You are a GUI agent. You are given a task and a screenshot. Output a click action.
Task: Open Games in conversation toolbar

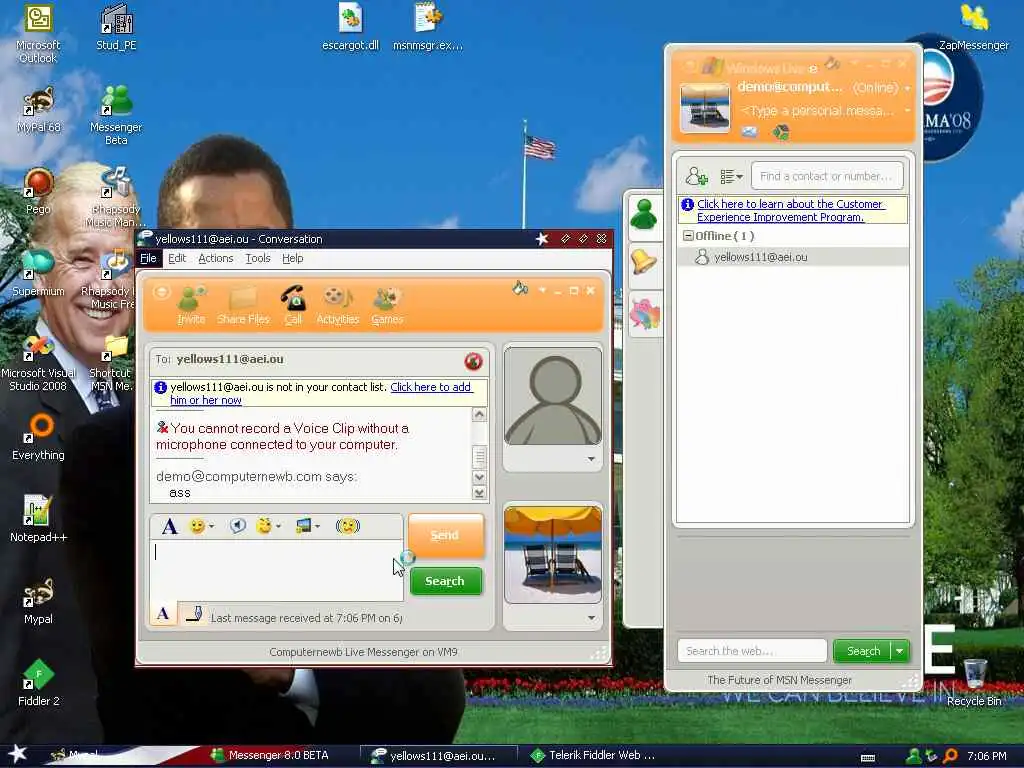387,305
